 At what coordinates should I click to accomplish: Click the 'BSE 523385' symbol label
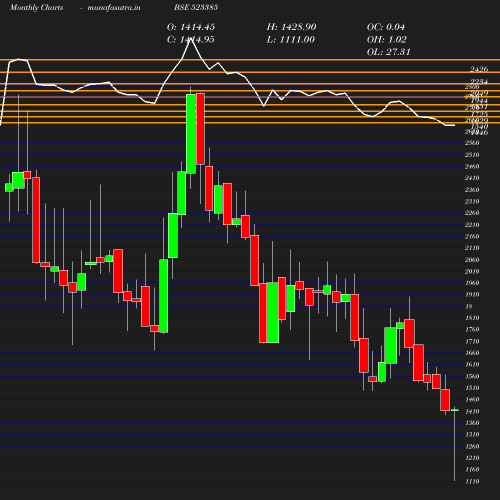[x=196, y=7]
